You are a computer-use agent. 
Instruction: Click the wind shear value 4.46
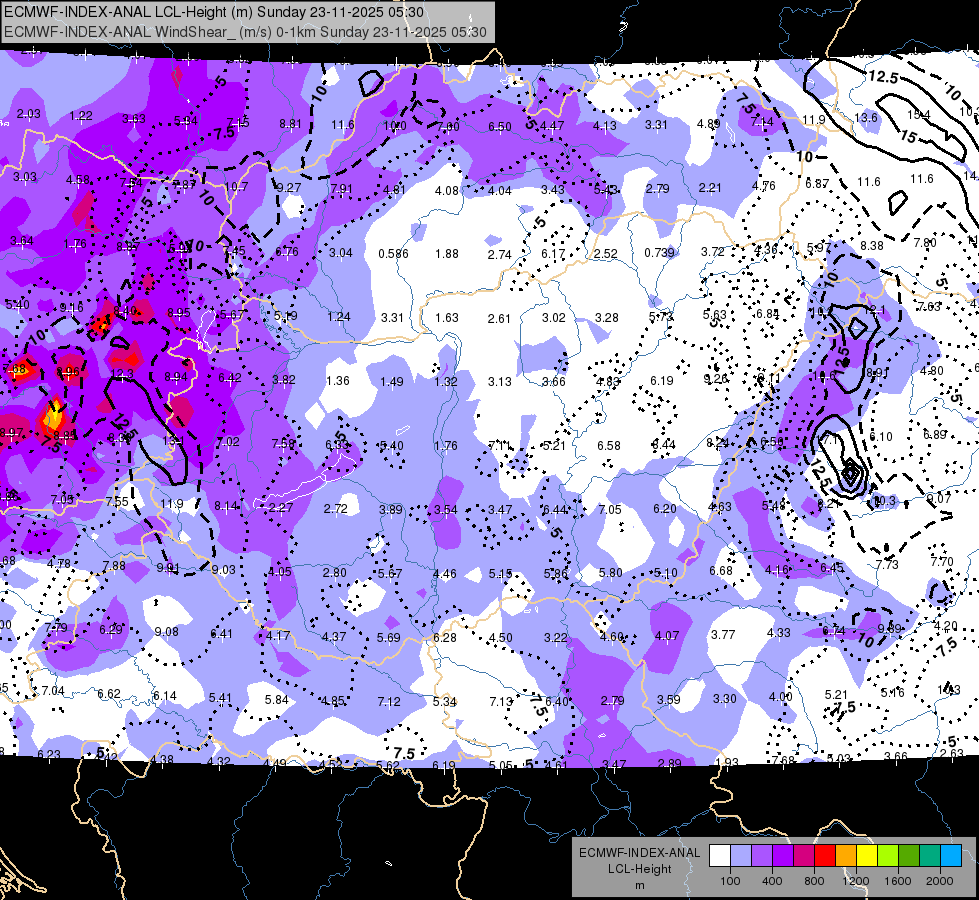coord(445,573)
